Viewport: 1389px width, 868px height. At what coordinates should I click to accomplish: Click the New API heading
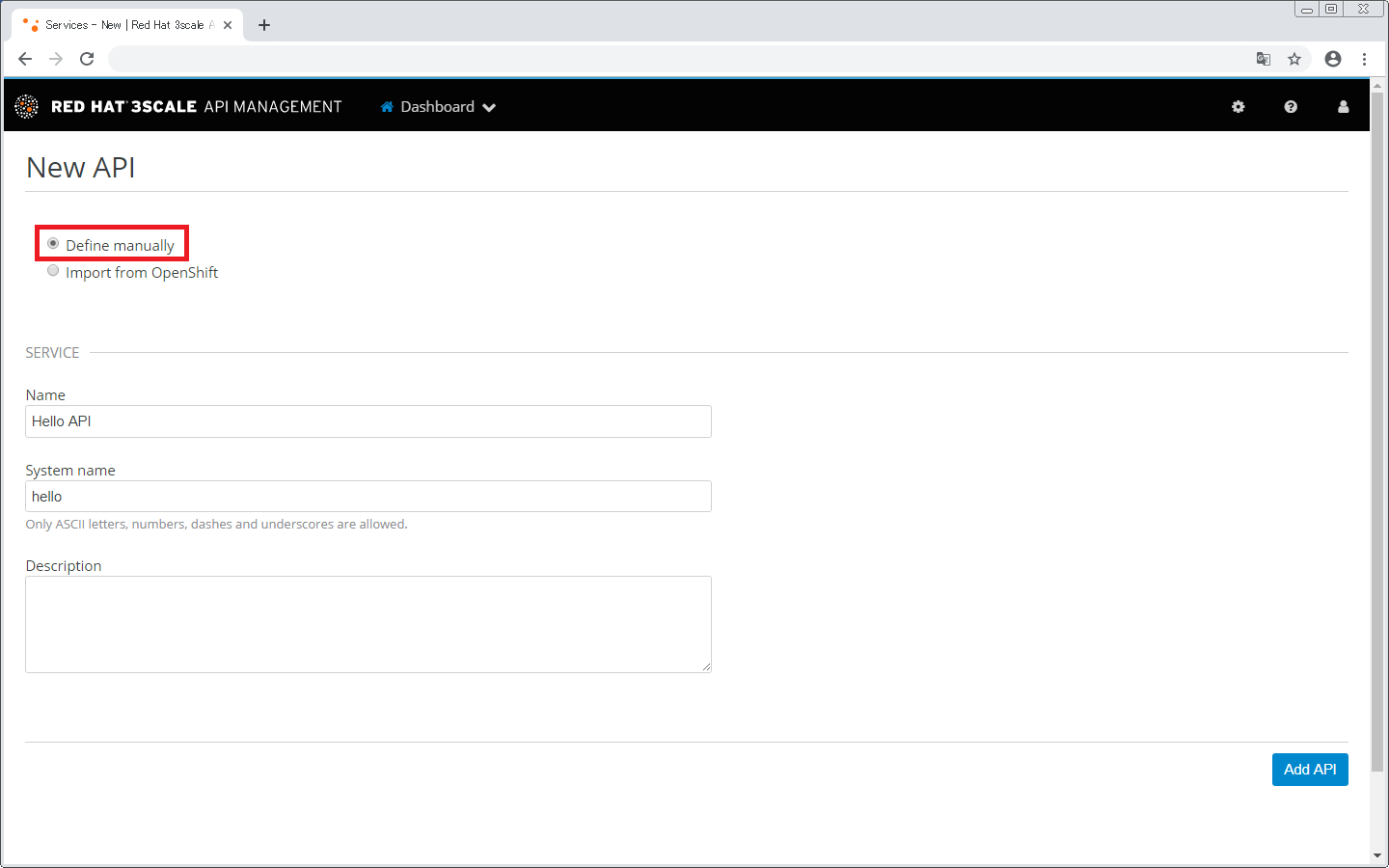coord(81,168)
